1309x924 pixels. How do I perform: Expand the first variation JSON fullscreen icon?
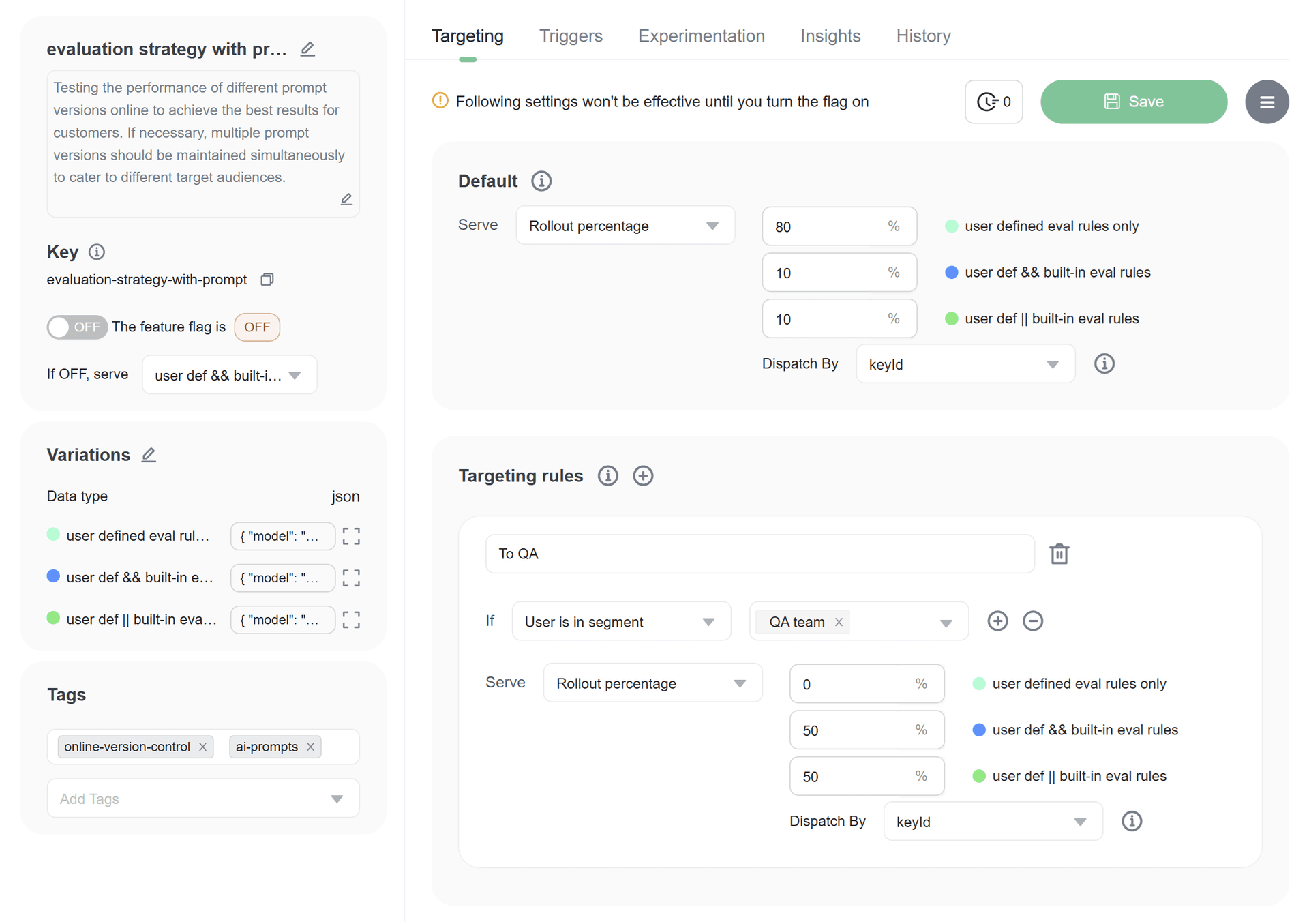pyautogui.click(x=351, y=537)
